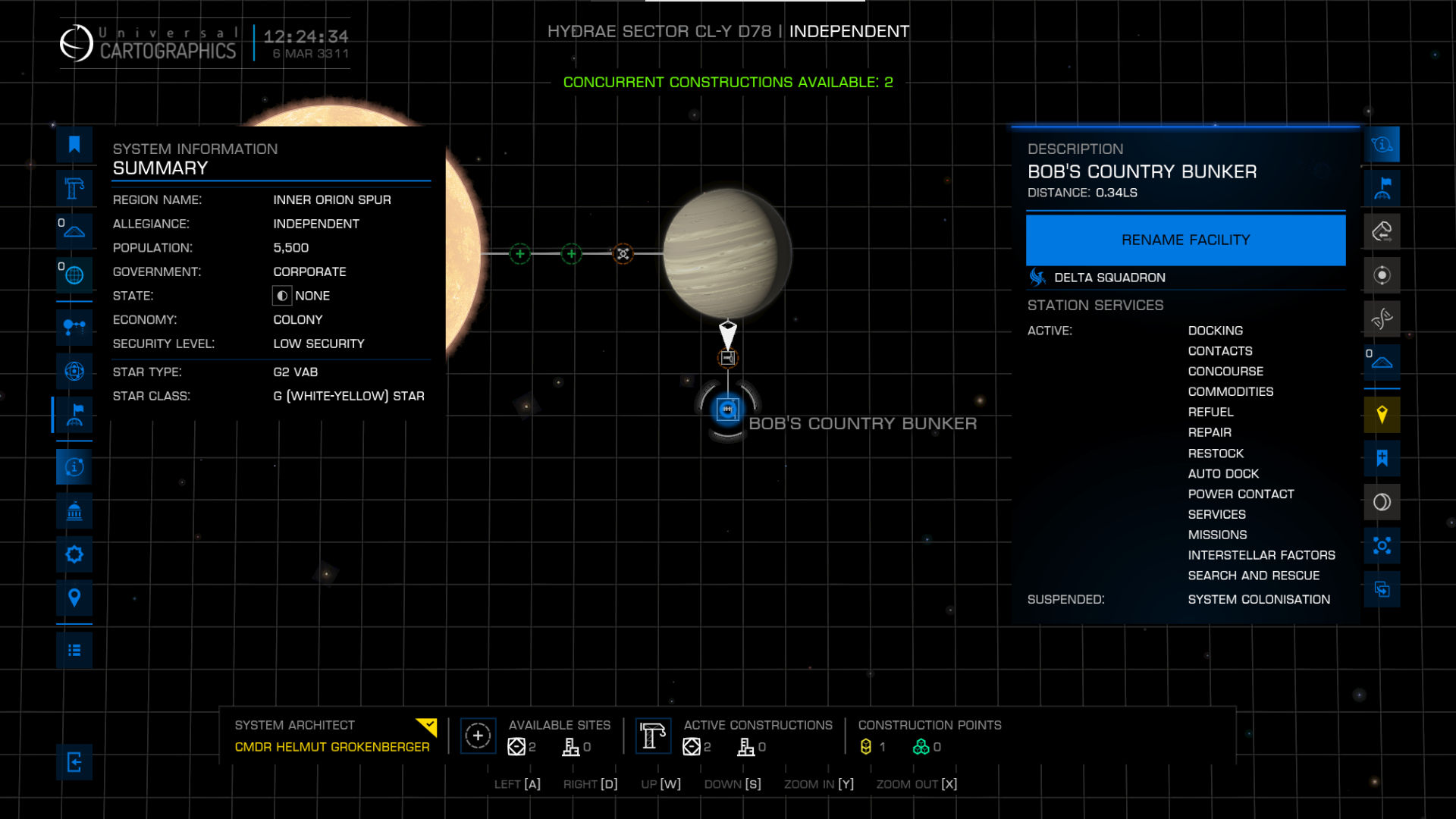The image size is (1456, 819).
Task: Click the yellow location marker icon
Action: pos(1382,415)
